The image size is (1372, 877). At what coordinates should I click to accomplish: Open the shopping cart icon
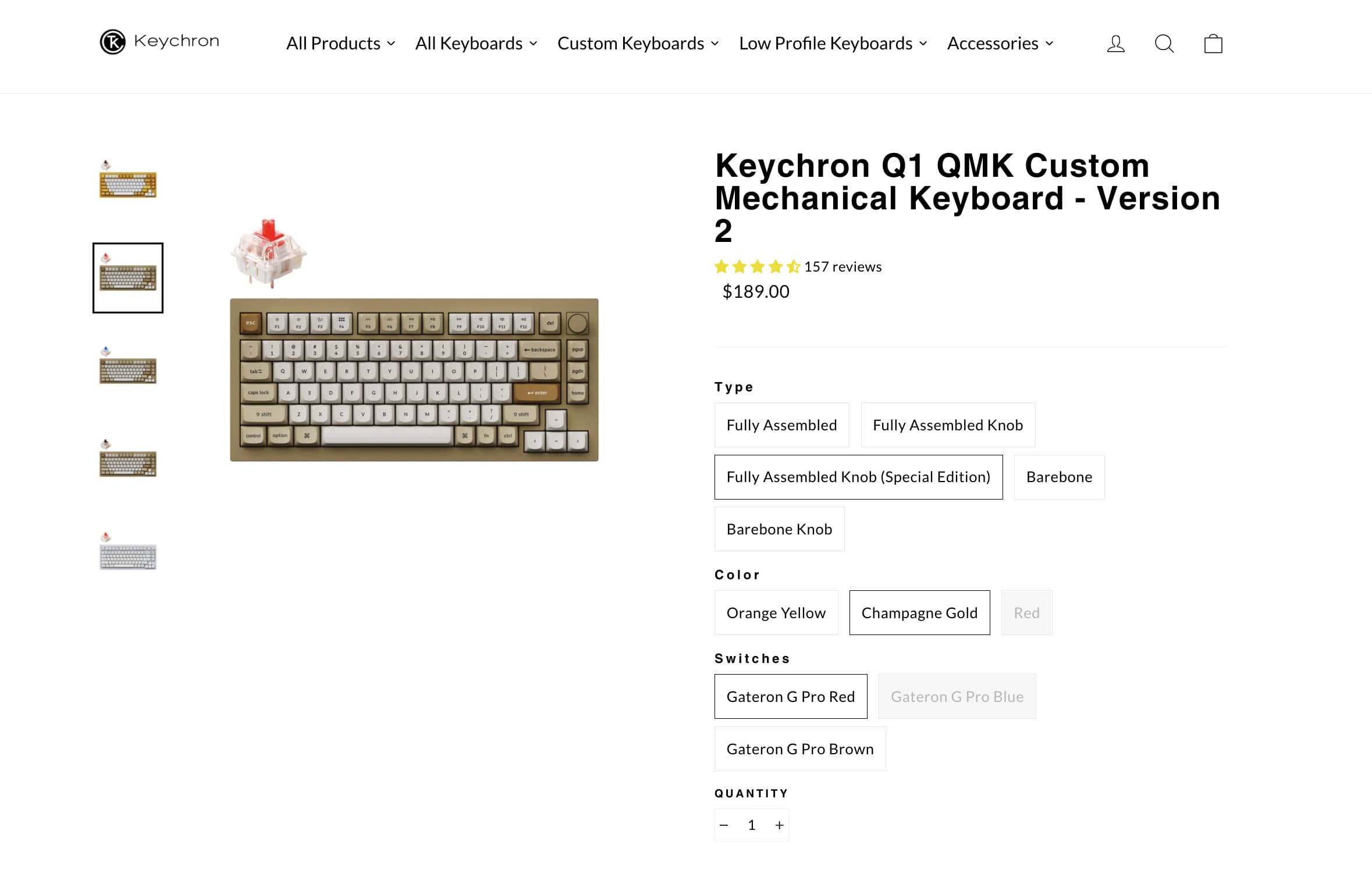(1213, 44)
